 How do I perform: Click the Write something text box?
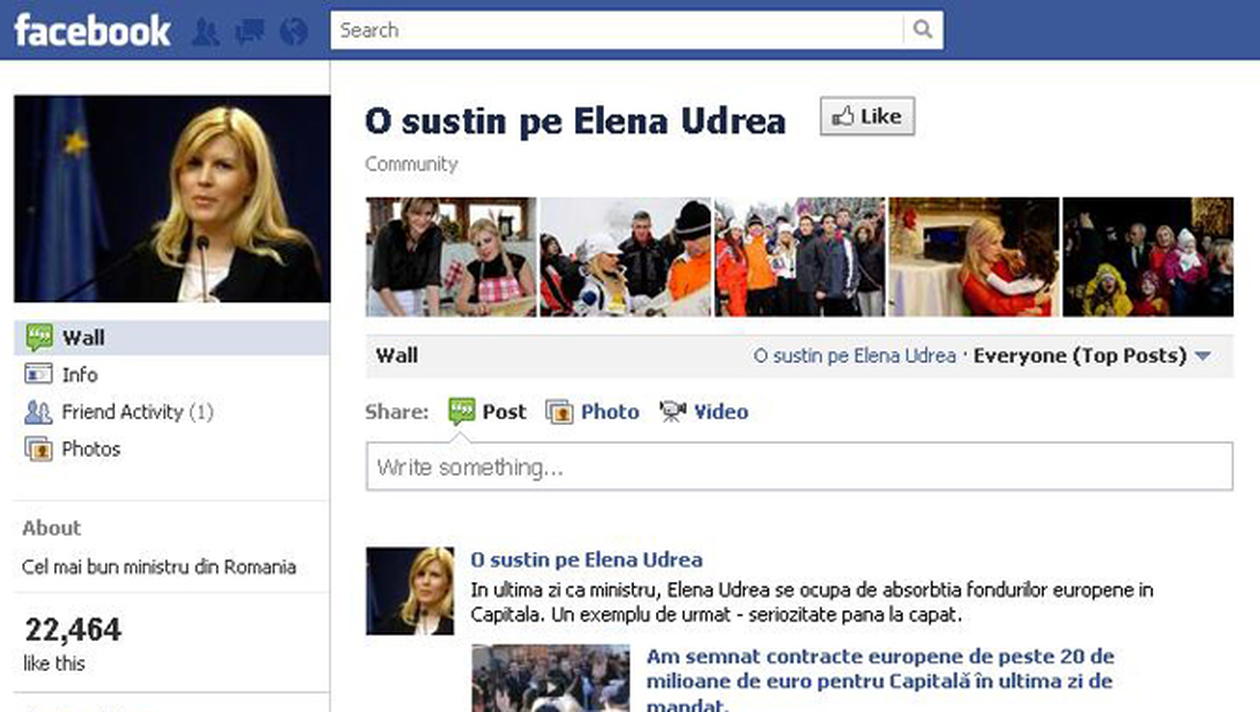pos(798,467)
